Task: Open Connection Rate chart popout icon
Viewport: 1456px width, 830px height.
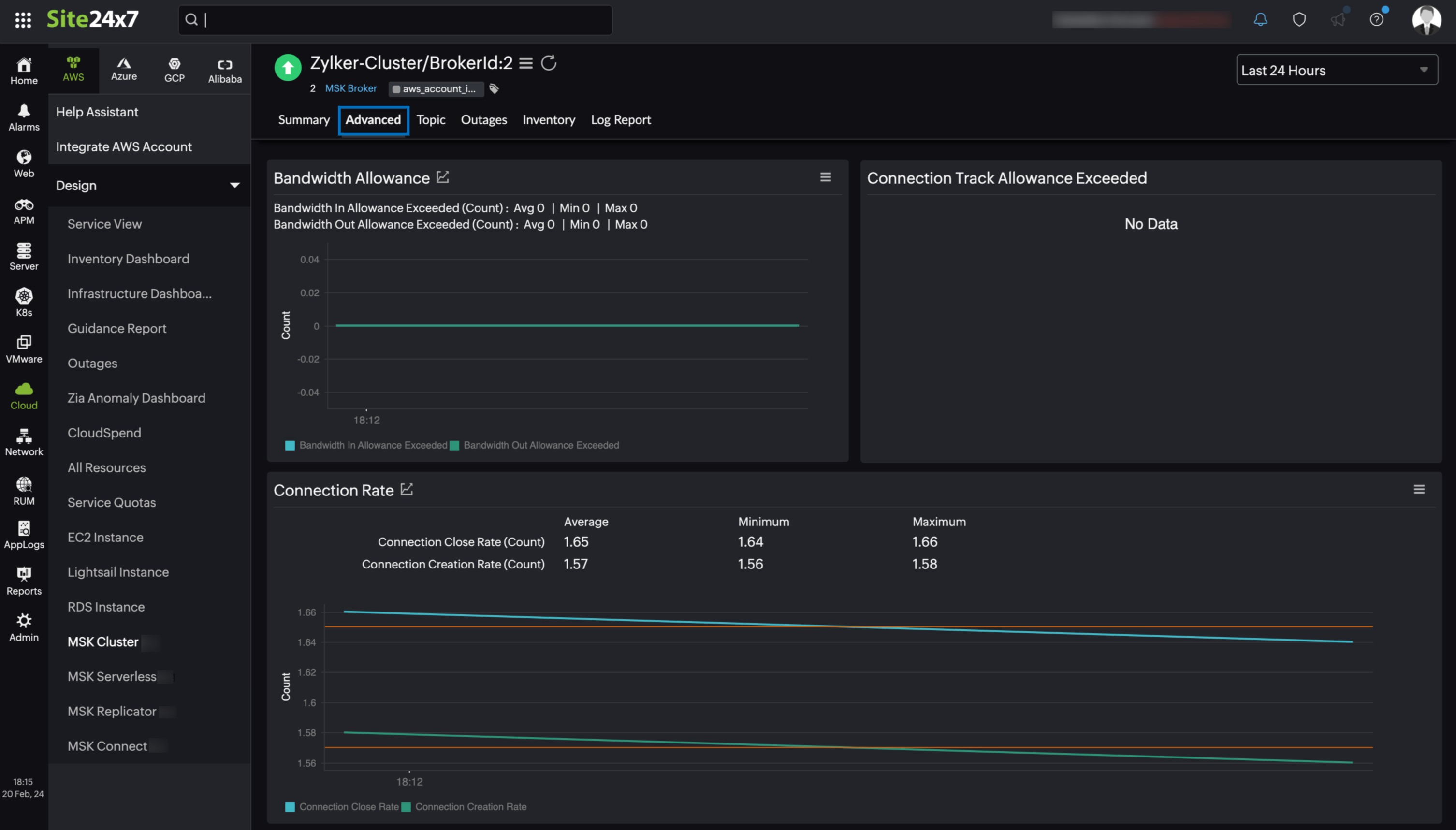Action: [x=407, y=489]
